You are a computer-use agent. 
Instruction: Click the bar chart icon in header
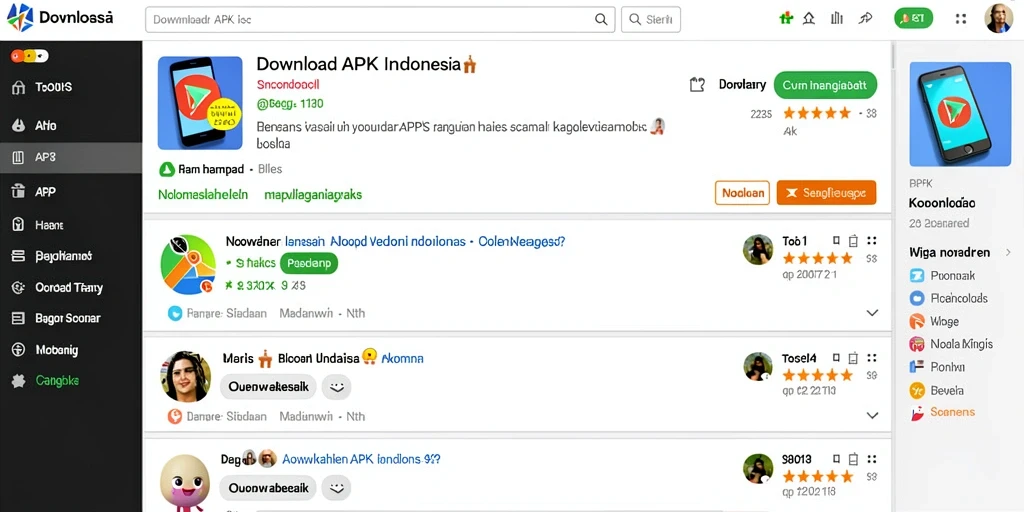[837, 19]
